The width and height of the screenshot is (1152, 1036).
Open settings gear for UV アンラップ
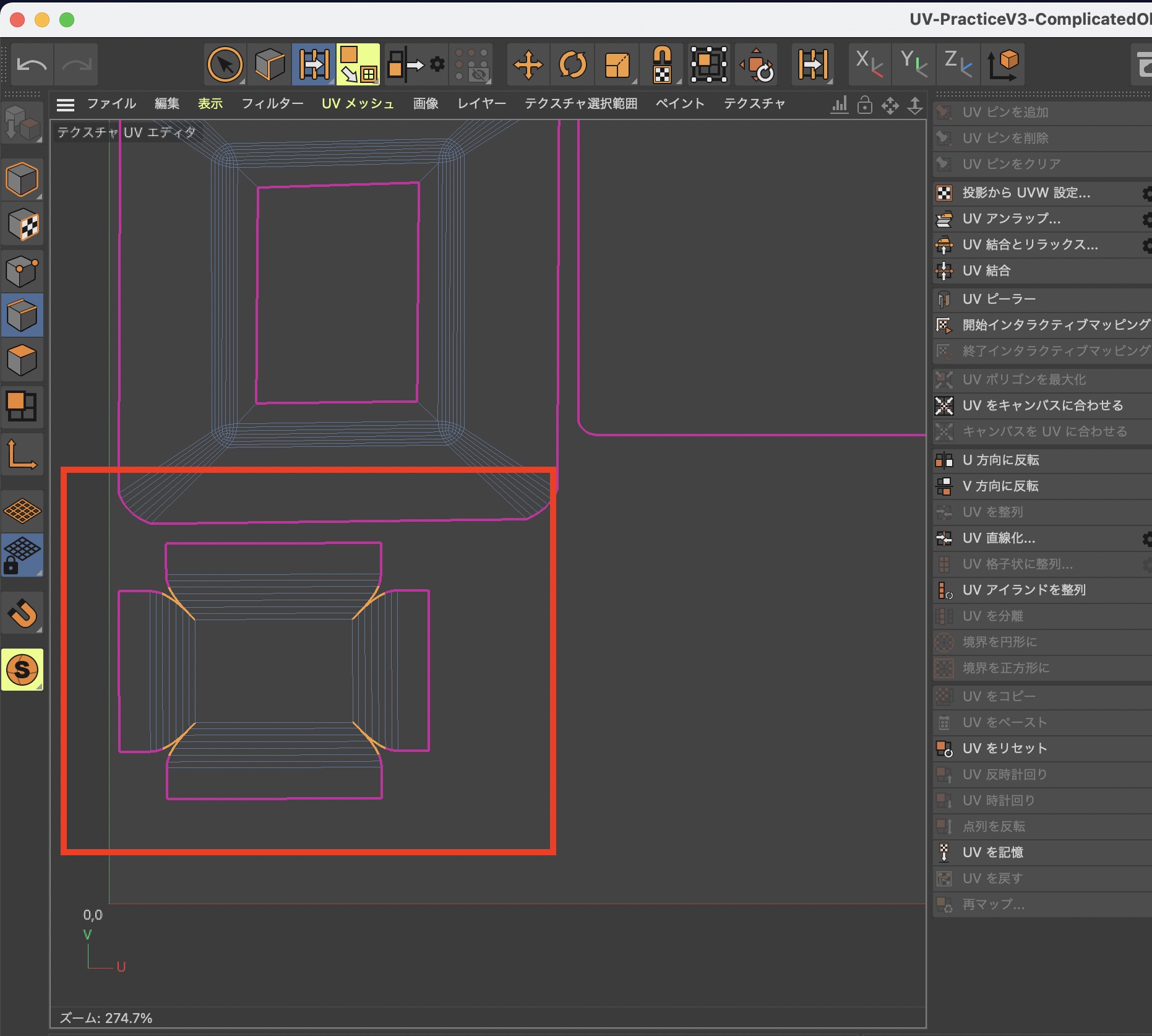(1146, 219)
